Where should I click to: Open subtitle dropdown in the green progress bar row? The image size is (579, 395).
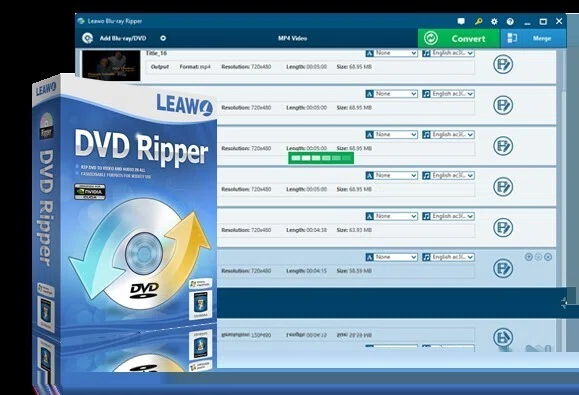point(396,135)
